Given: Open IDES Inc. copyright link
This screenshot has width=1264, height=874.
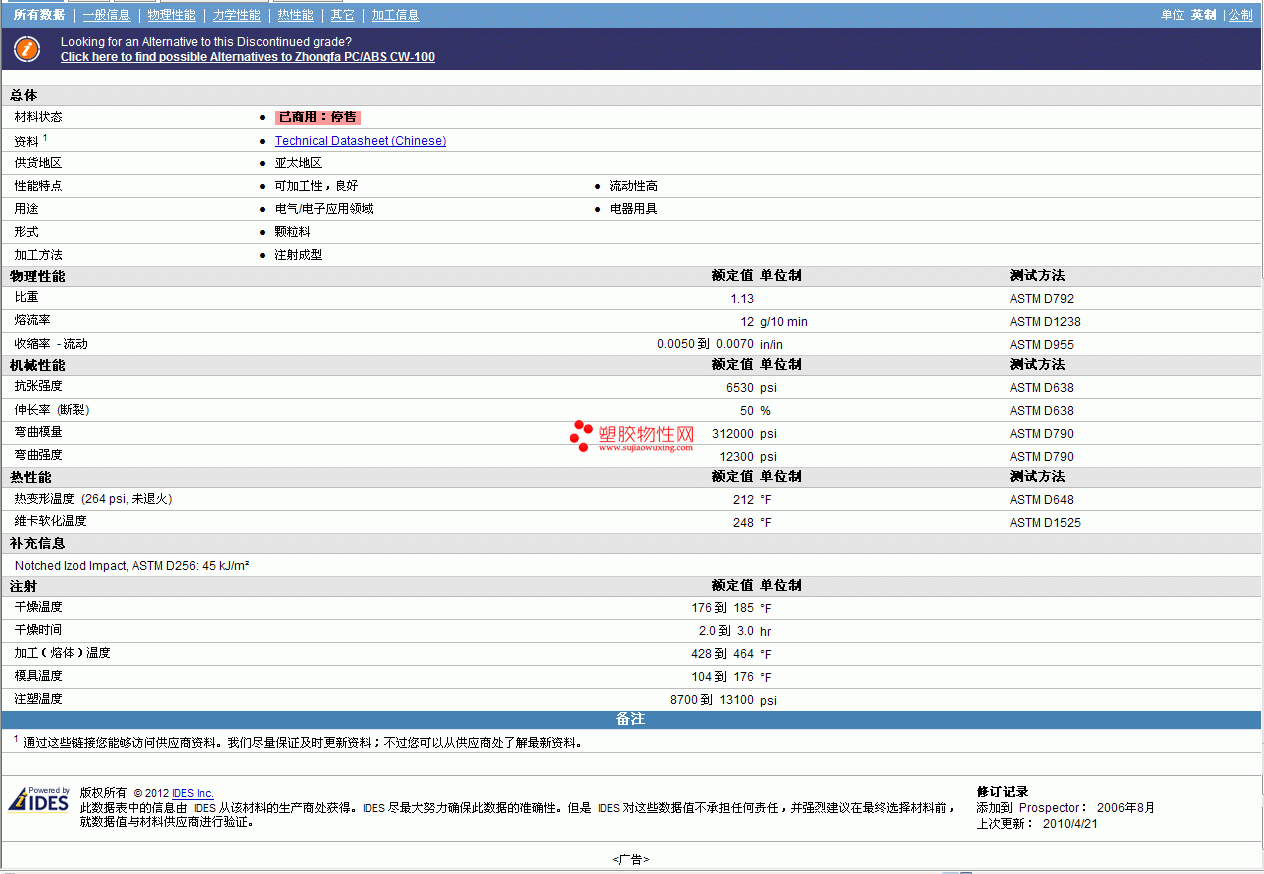Looking at the screenshot, I should click(x=193, y=793).
